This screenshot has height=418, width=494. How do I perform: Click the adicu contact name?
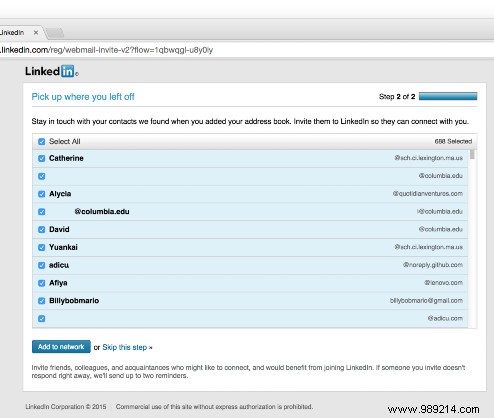(x=59, y=265)
